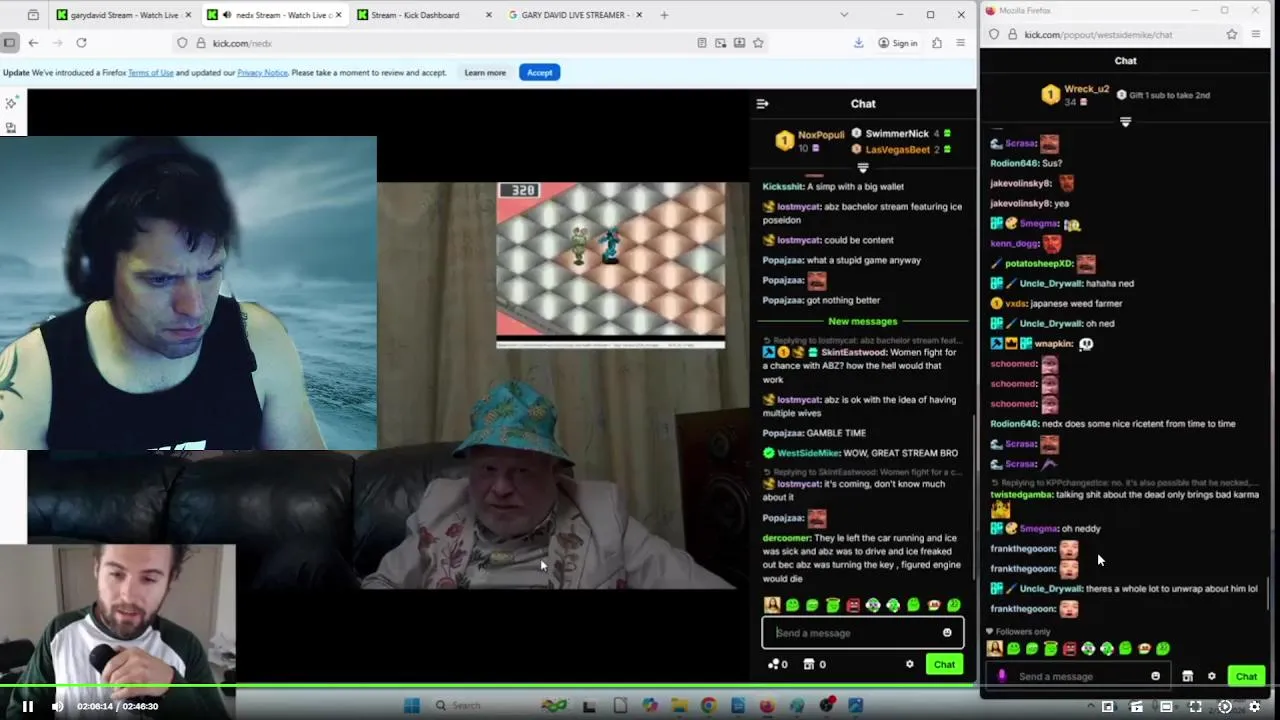Accept the Firefox terms update
This screenshot has height=720, width=1280.
(x=539, y=73)
